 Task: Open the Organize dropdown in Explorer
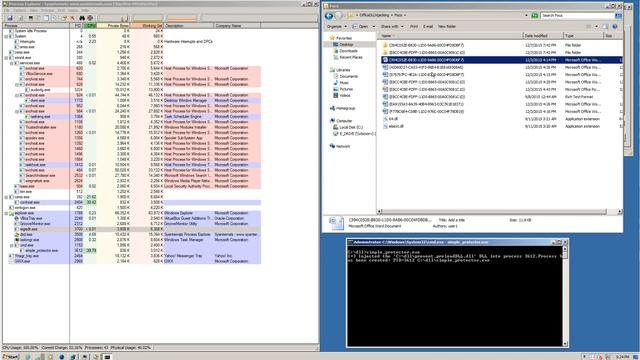click(337, 27)
